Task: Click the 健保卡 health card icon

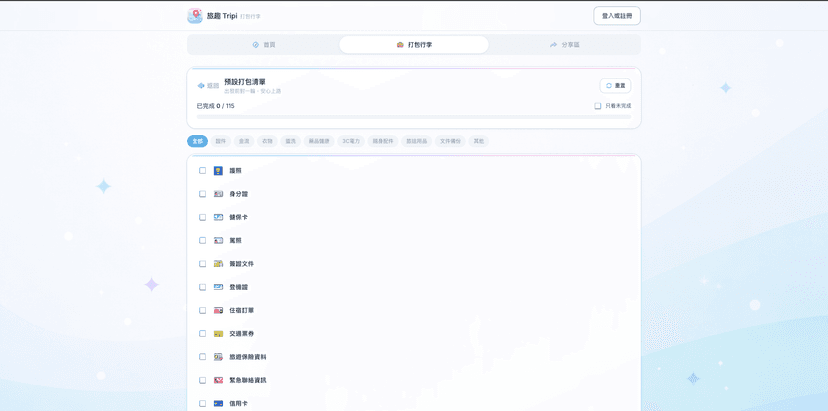Action: pos(218,217)
